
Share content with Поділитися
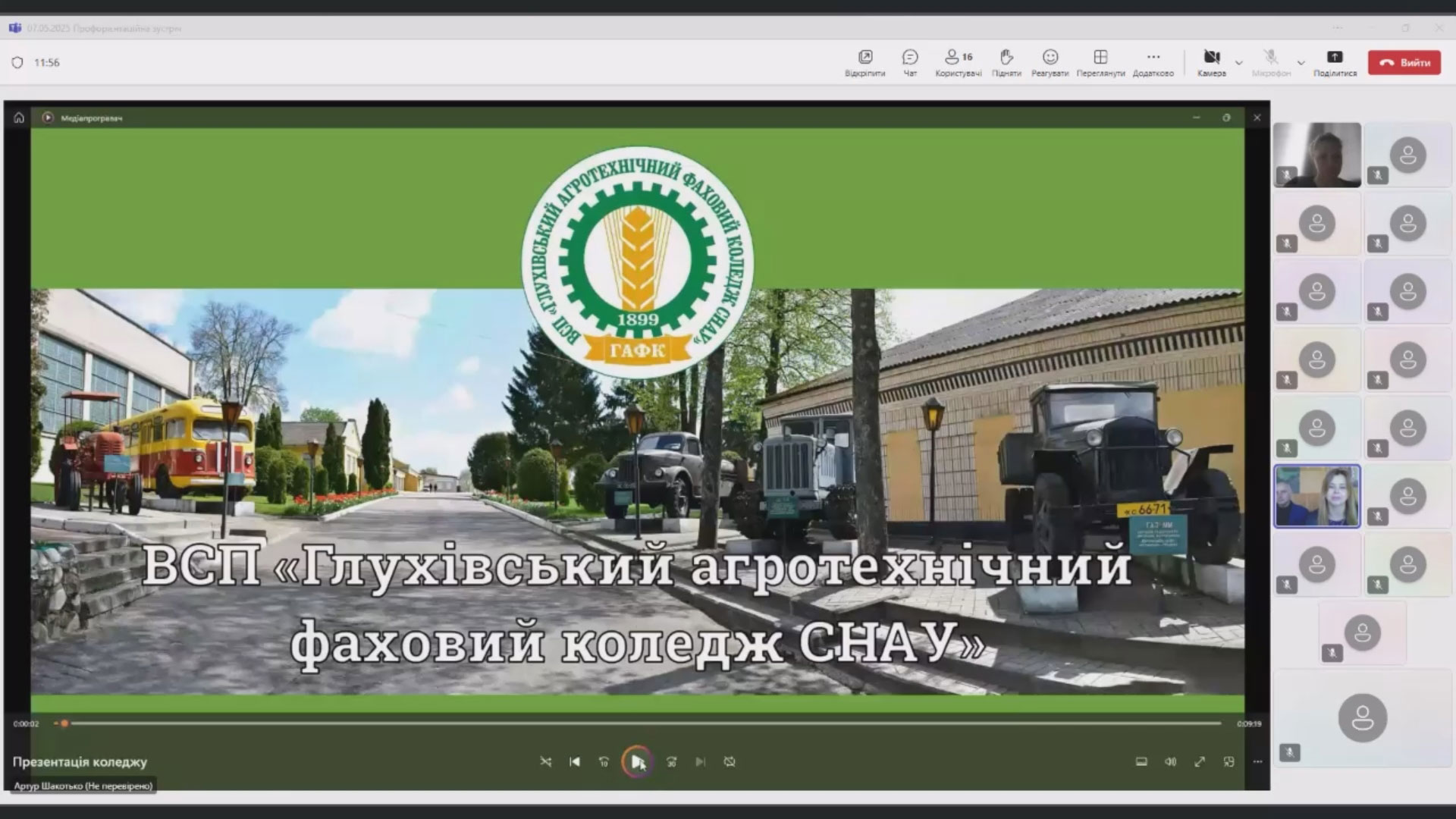[1335, 62]
